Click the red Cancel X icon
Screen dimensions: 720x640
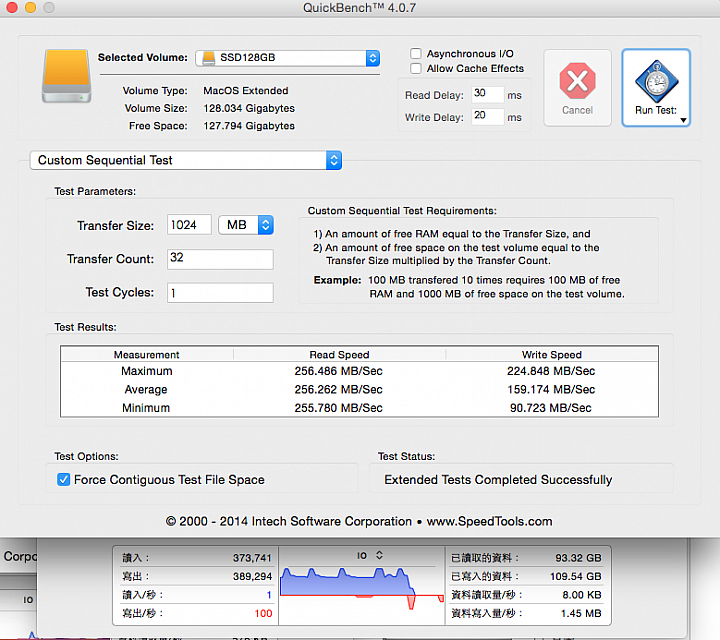coord(577,81)
